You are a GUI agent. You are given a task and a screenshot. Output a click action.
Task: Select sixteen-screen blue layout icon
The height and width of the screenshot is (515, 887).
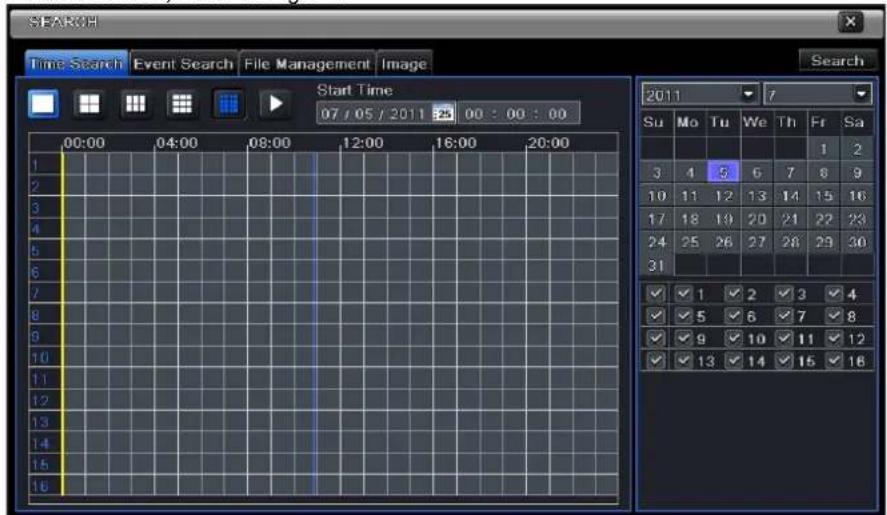tap(229, 104)
